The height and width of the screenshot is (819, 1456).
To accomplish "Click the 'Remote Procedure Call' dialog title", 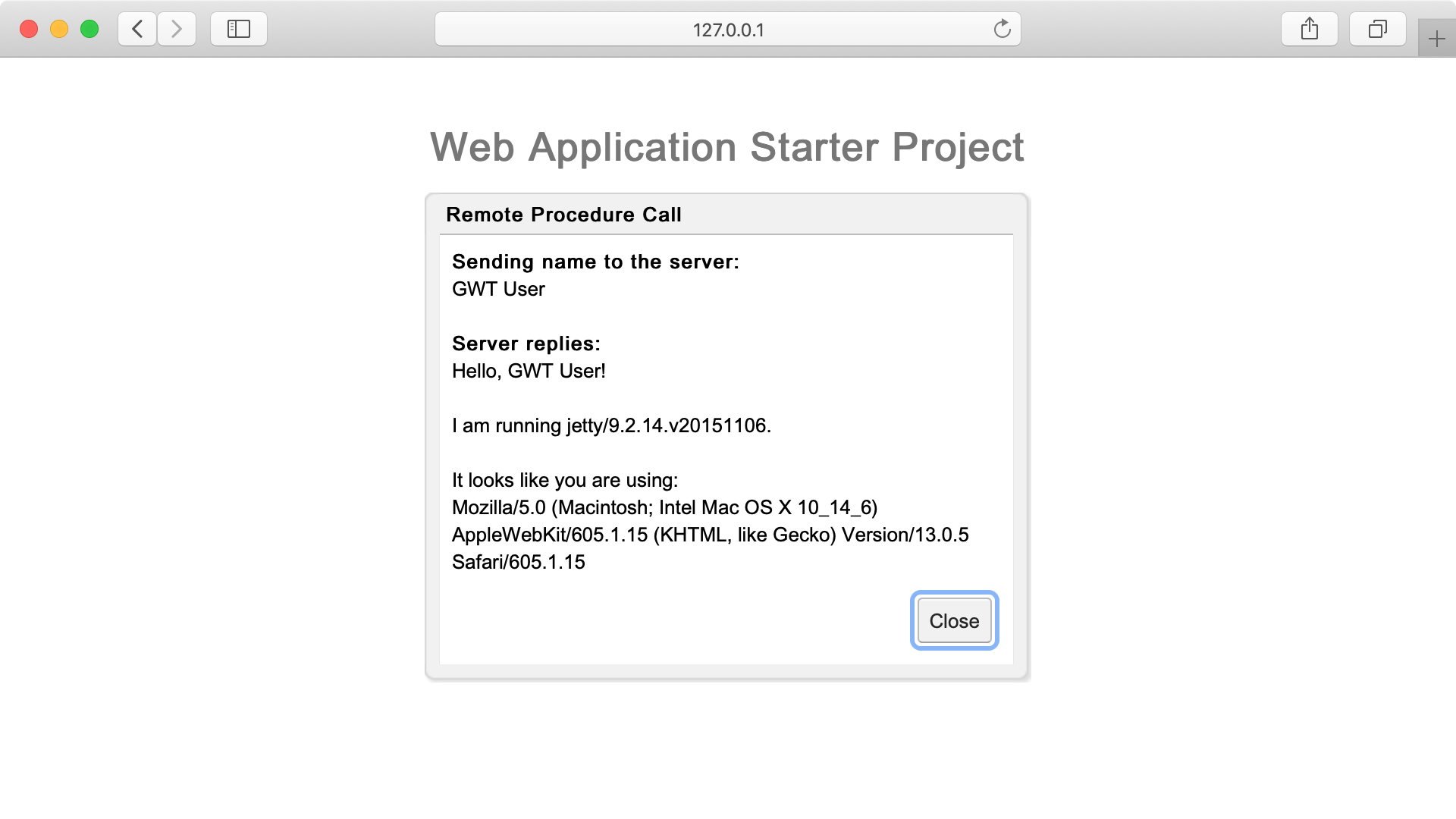I will click(x=563, y=215).
